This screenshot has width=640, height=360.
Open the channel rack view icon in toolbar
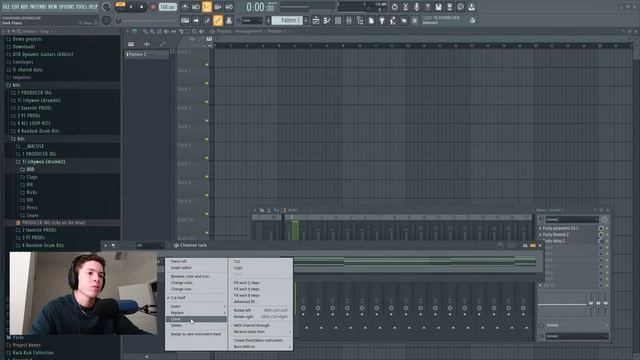coord(338,20)
